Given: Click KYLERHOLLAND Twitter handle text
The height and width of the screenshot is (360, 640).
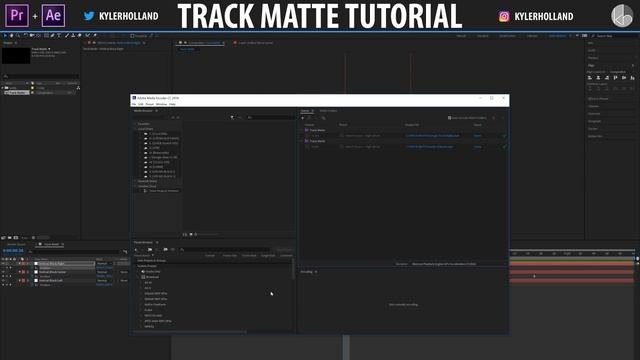Looking at the screenshot, I should coord(129,16).
